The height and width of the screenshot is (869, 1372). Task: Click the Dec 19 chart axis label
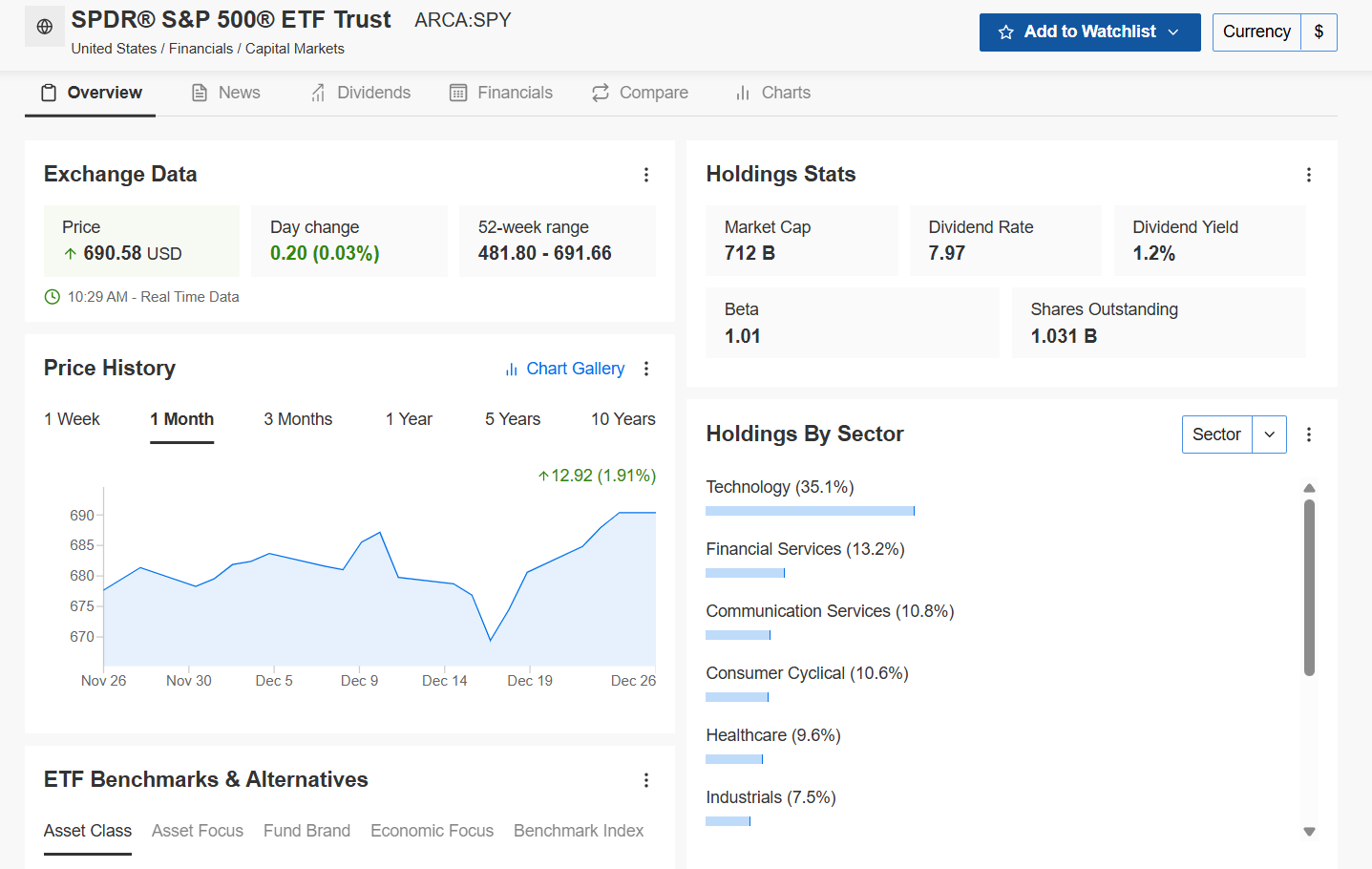coord(530,681)
